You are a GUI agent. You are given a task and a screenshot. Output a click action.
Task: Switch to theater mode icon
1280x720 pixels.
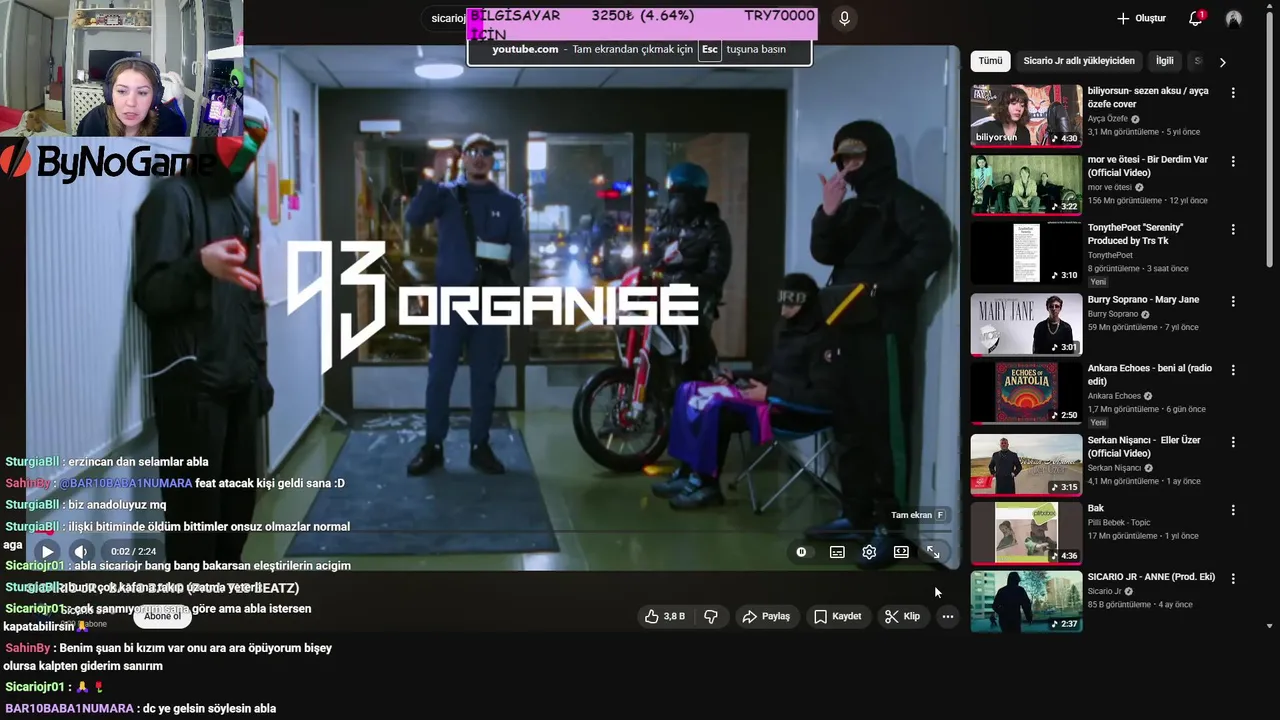coord(901,552)
